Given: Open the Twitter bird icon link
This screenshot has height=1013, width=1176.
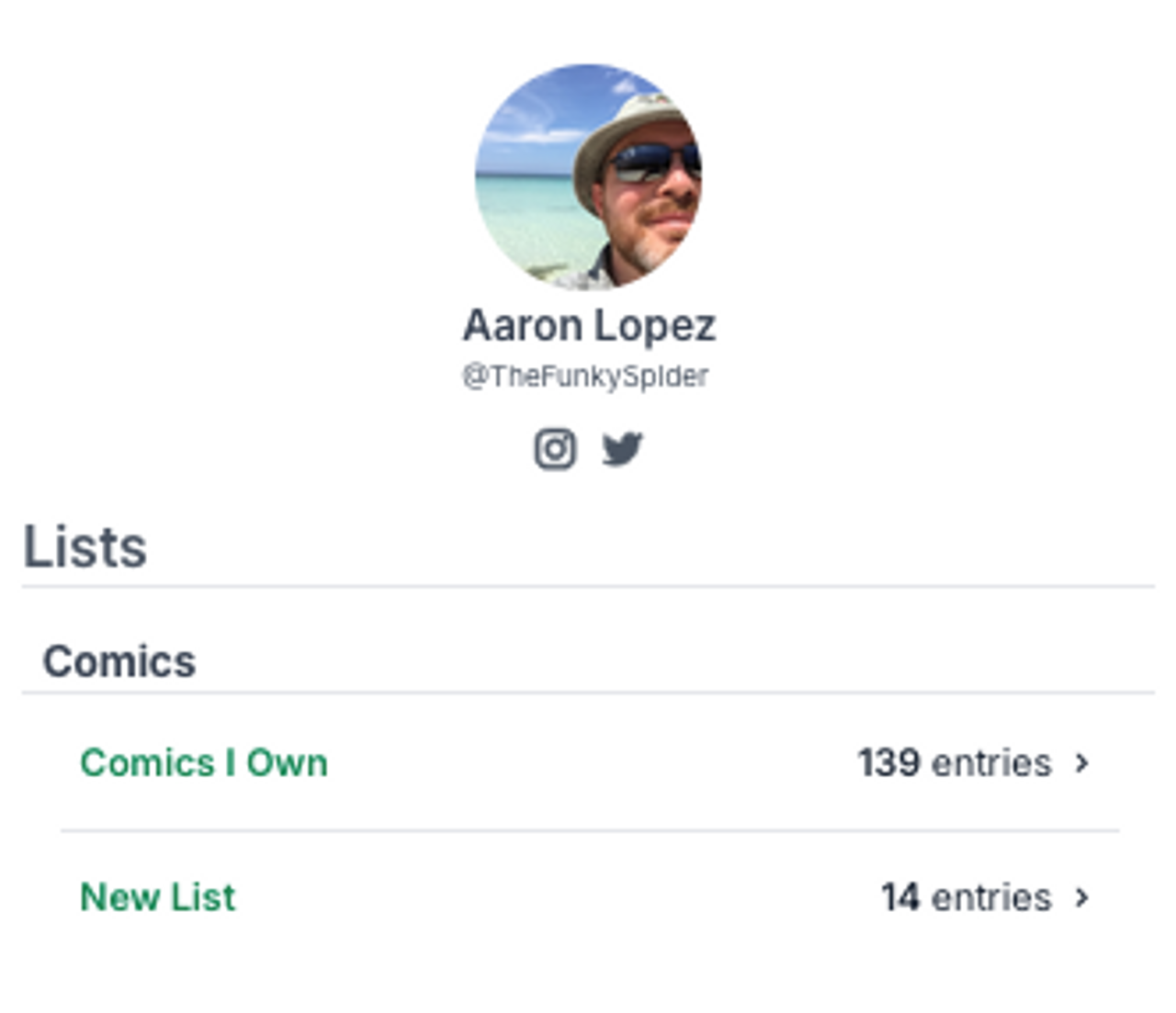Looking at the screenshot, I should [622, 449].
